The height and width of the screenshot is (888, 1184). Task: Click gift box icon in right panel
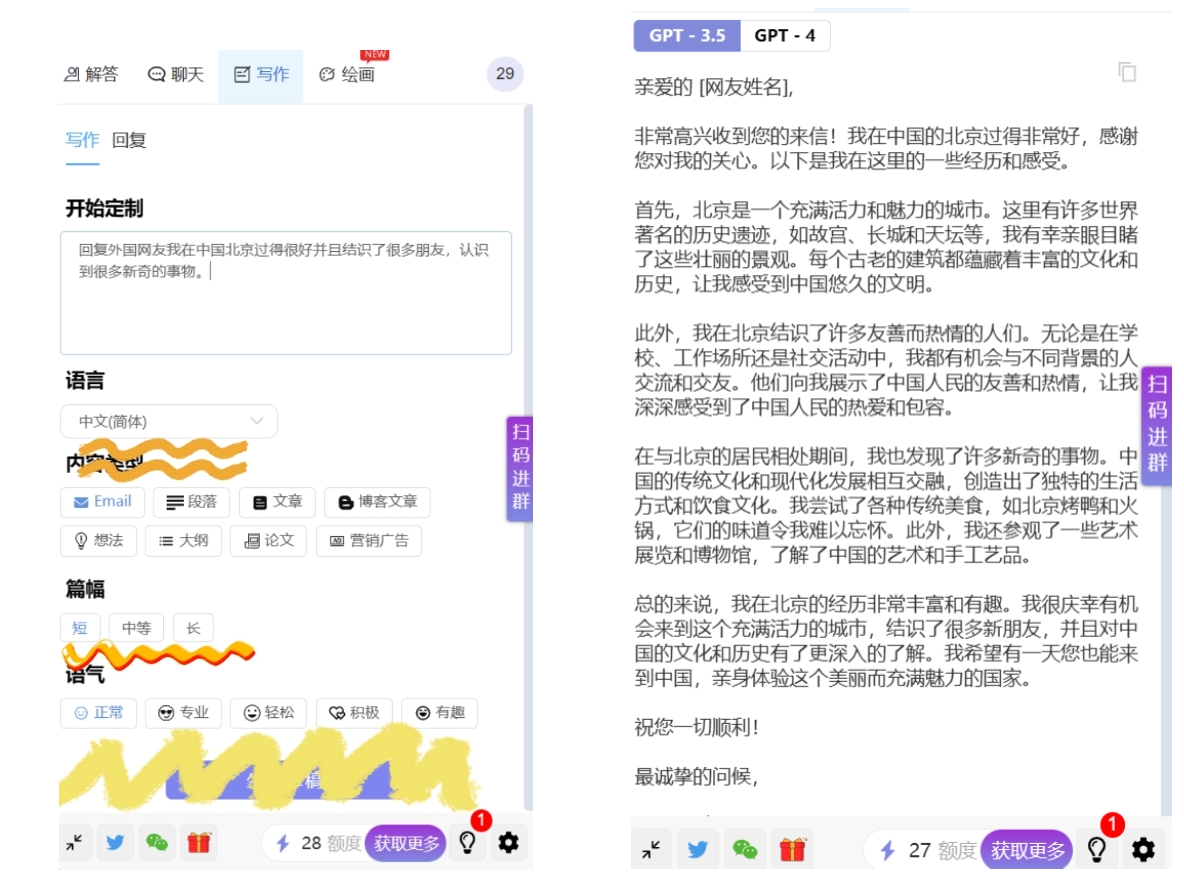coord(792,850)
